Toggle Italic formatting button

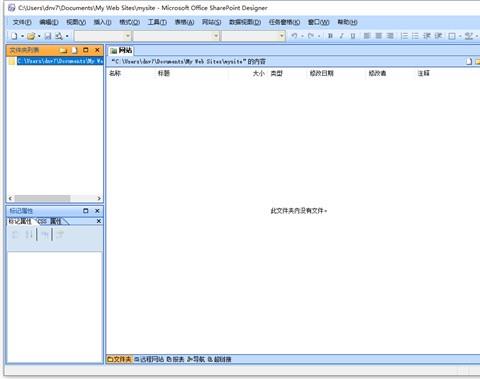(x=341, y=36)
